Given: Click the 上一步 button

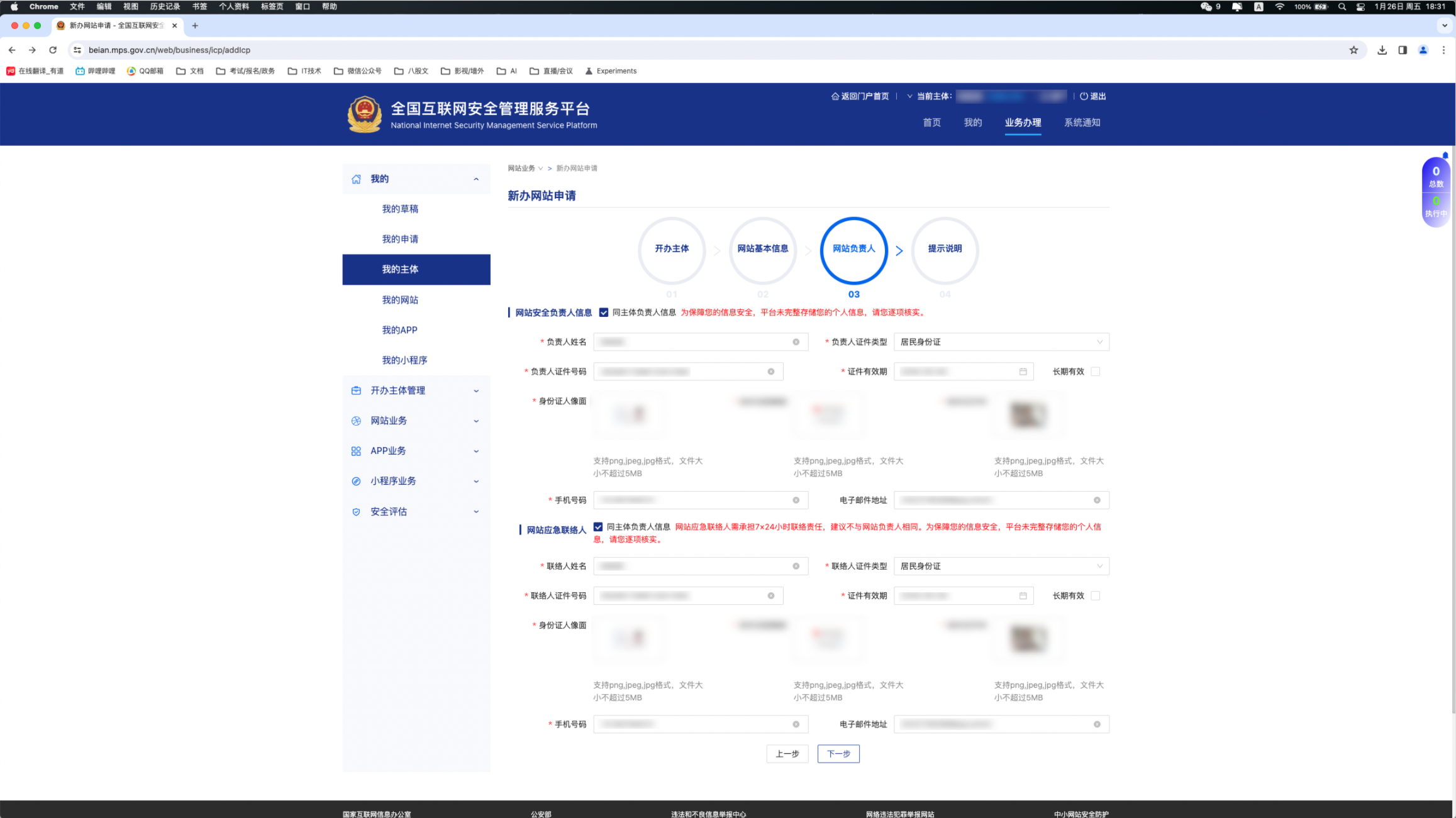Looking at the screenshot, I should [787, 753].
